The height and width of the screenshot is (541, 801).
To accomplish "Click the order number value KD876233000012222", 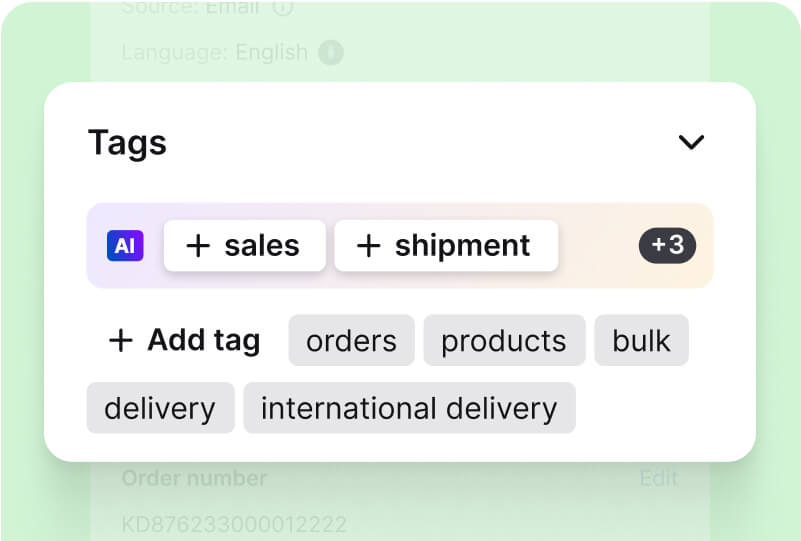I will (234, 523).
